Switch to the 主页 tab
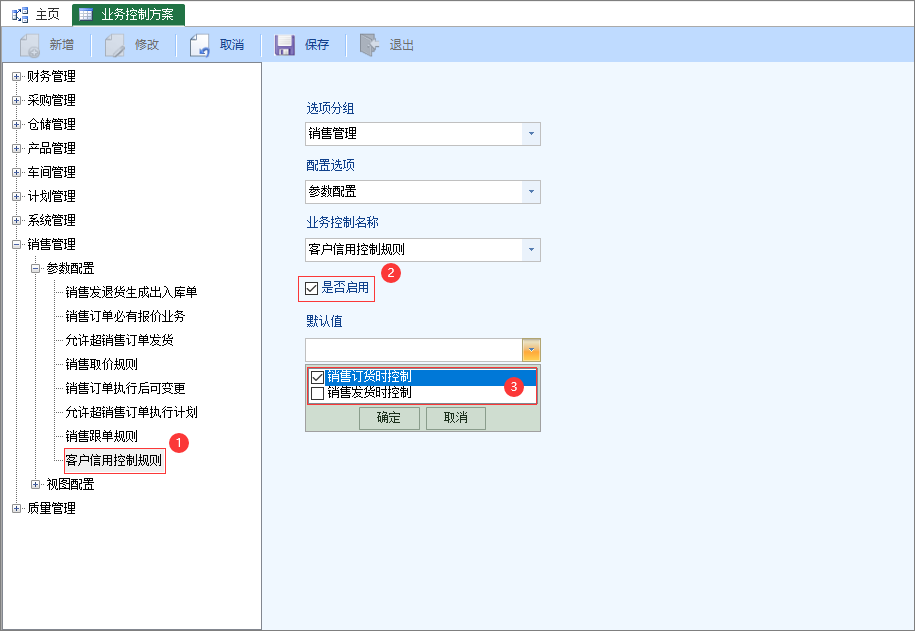Image resolution: width=915 pixels, height=631 pixels. coord(36,15)
